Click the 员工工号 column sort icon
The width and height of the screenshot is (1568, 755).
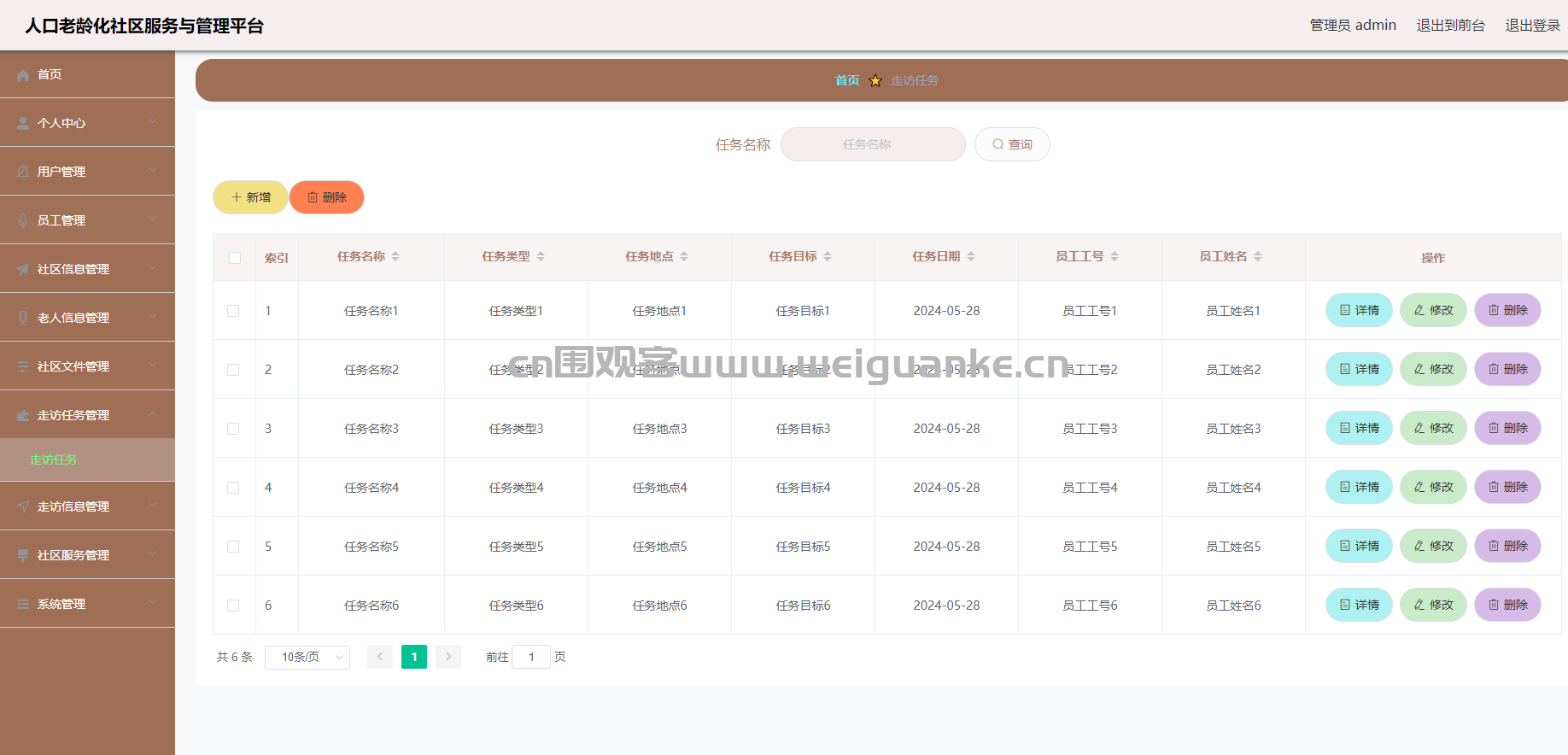1115,256
